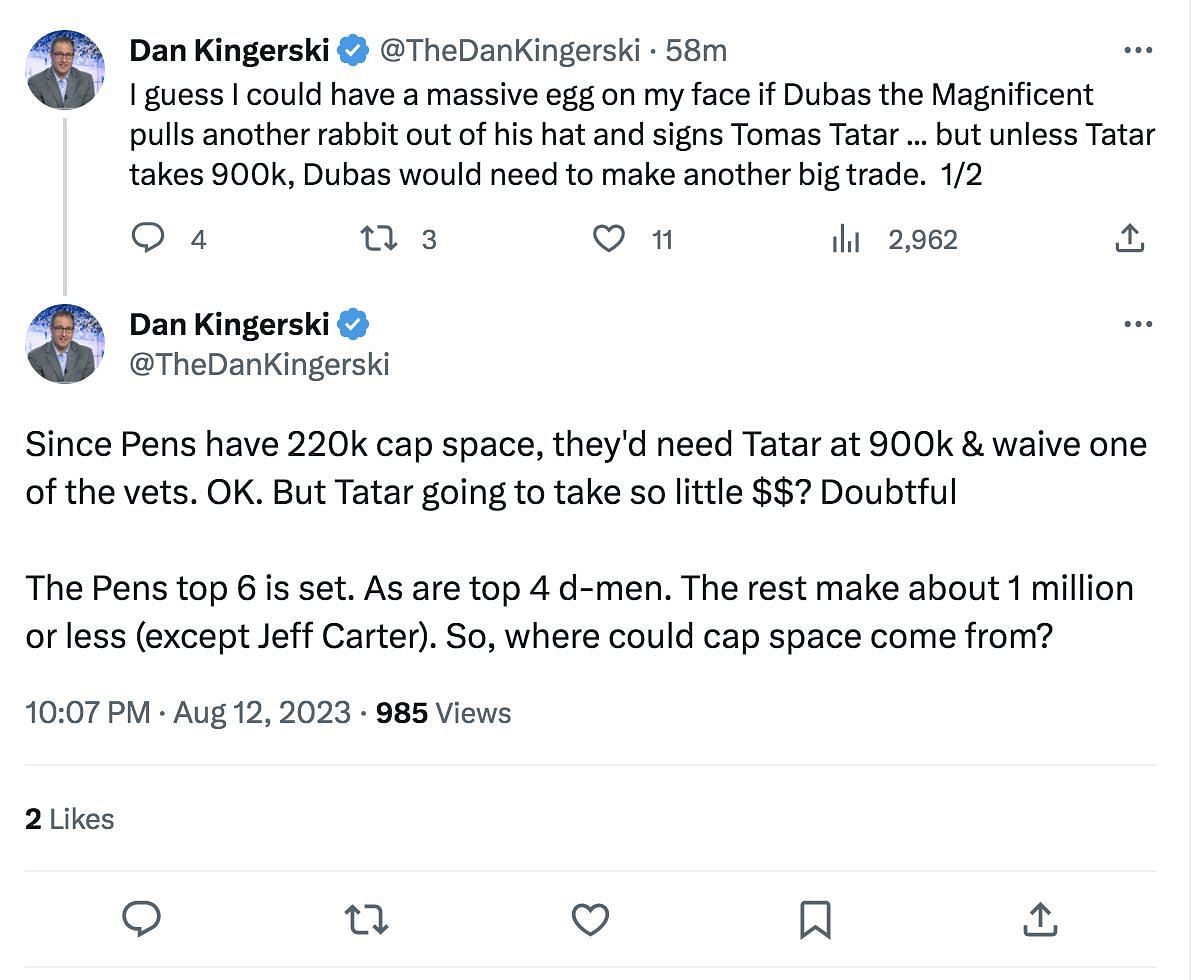Click the 985 Views count
The height and width of the screenshot is (980, 1196).
pyautogui.click(x=443, y=713)
